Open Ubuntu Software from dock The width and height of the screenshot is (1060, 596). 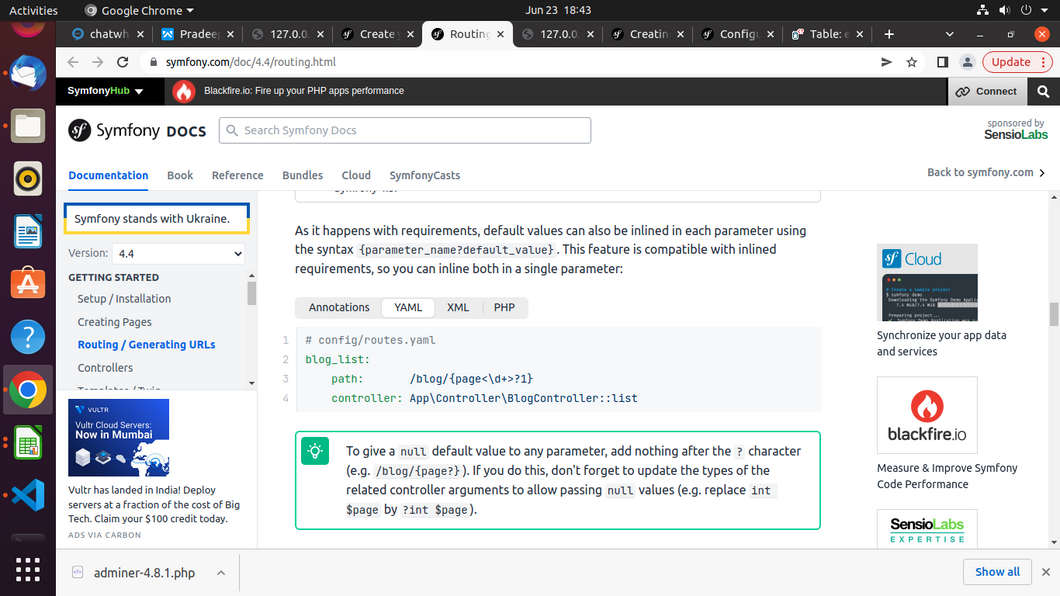click(28, 284)
